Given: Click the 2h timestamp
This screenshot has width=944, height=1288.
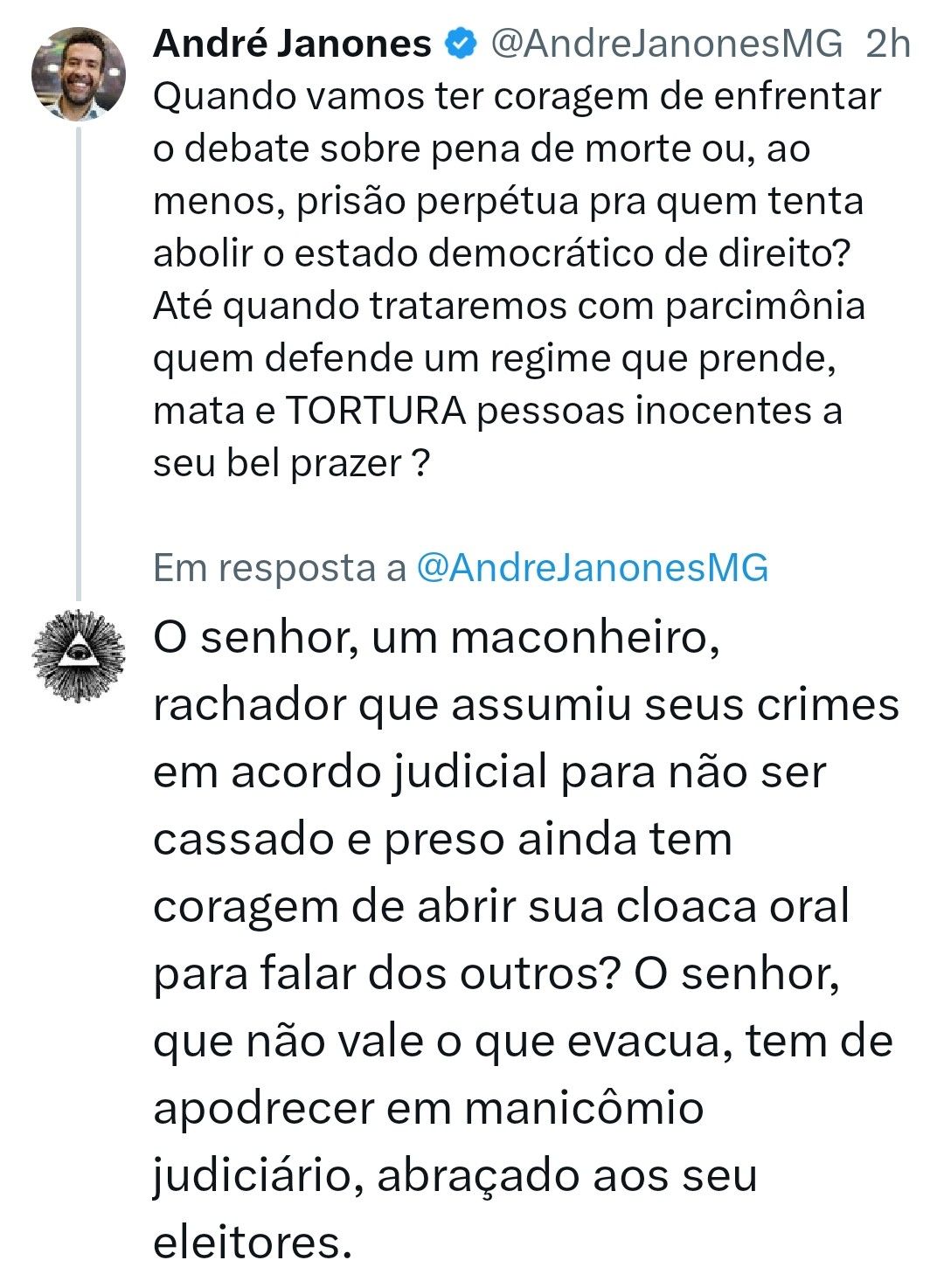Looking at the screenshot, I should (x=887, y=44).
